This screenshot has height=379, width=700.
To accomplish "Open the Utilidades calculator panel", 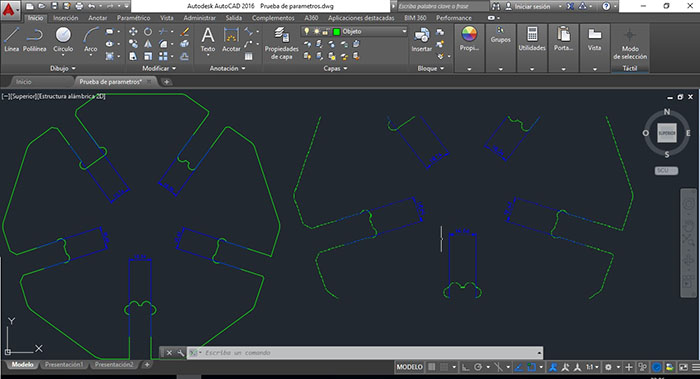I will point(532,39).
